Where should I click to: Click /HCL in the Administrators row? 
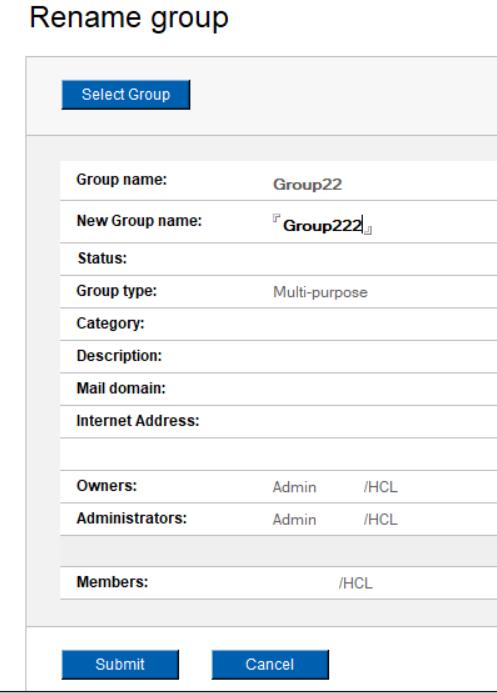click(x=381, y=519)
